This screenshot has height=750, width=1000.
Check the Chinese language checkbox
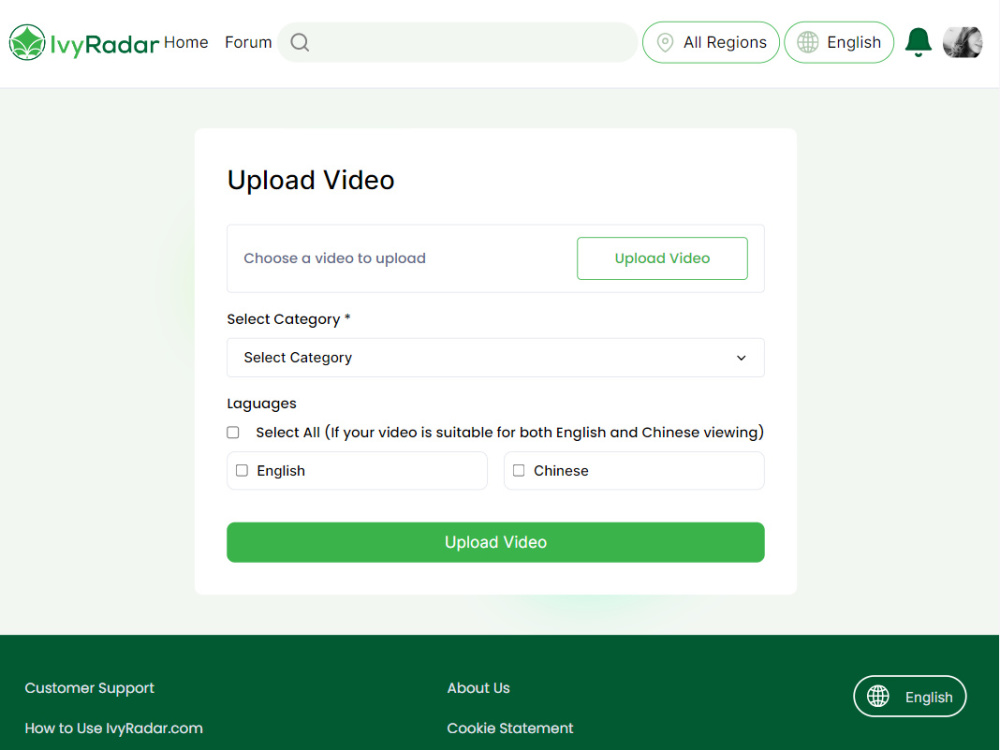pyautogui.click(x=518, y=471)
